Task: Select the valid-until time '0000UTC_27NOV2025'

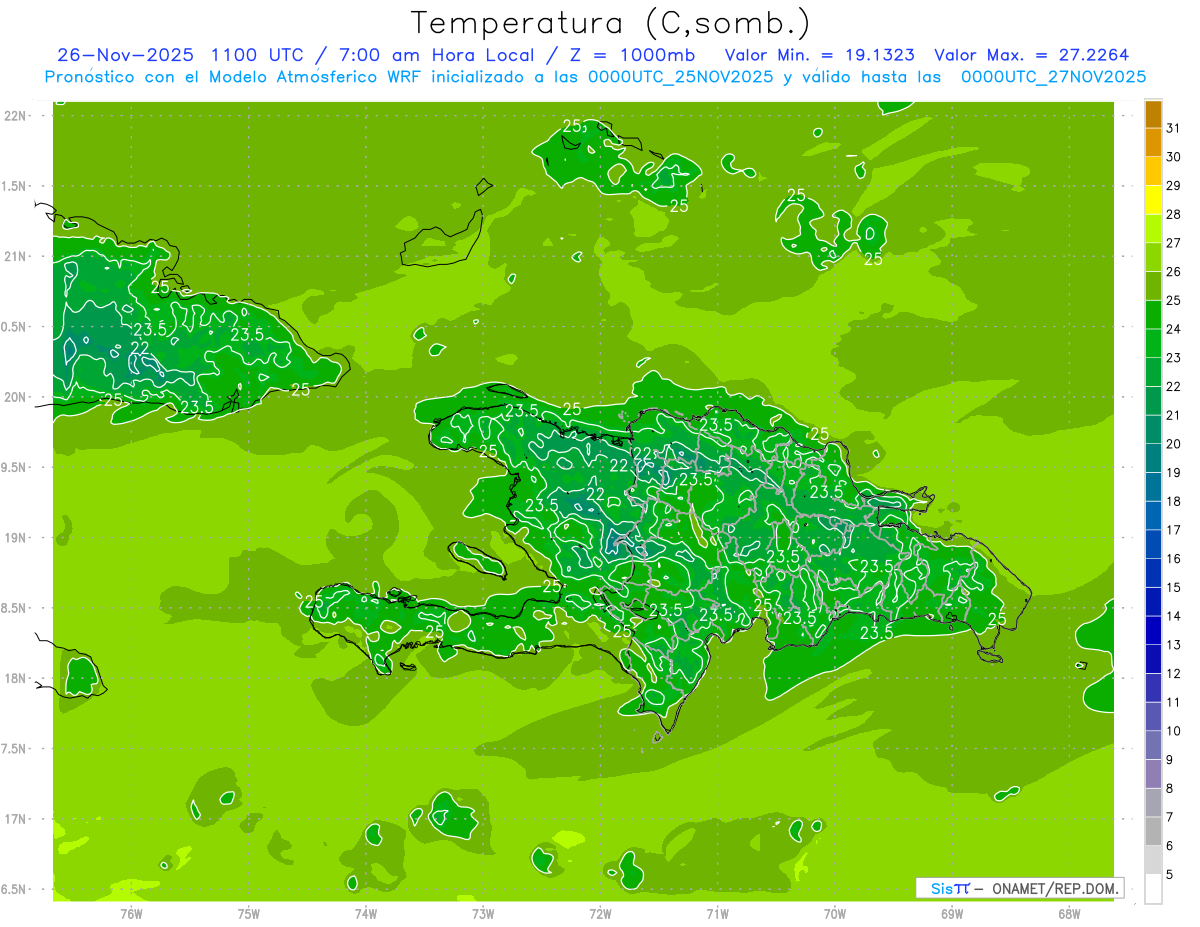Action: point(1053,77)
